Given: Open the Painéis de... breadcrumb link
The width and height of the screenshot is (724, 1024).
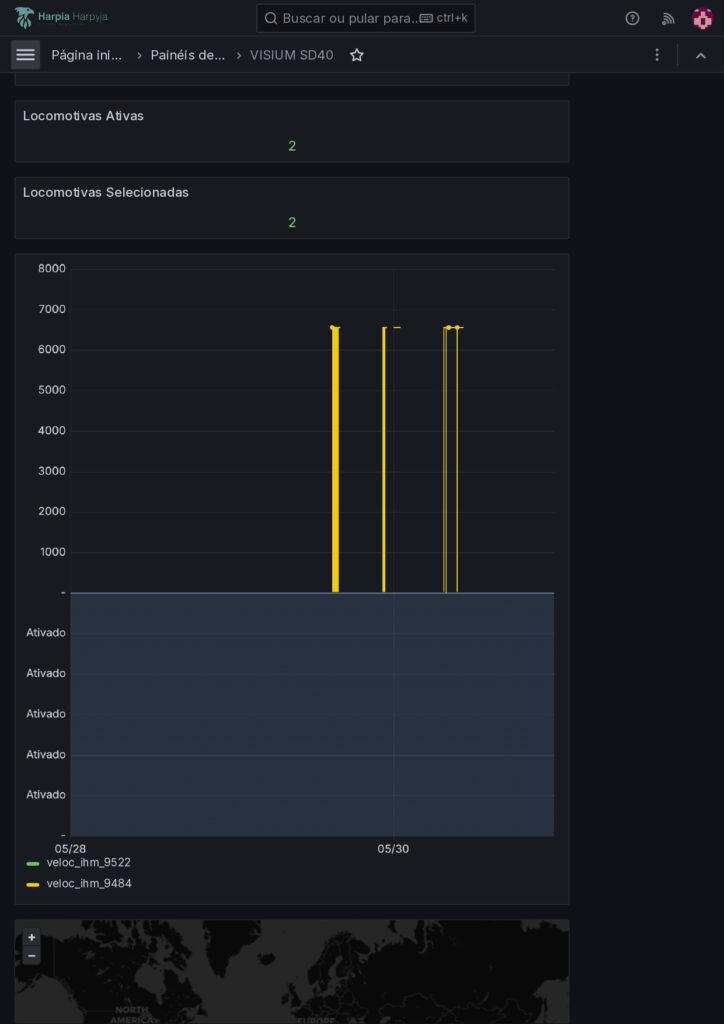Looking at the screenshot, I should 188,55.
